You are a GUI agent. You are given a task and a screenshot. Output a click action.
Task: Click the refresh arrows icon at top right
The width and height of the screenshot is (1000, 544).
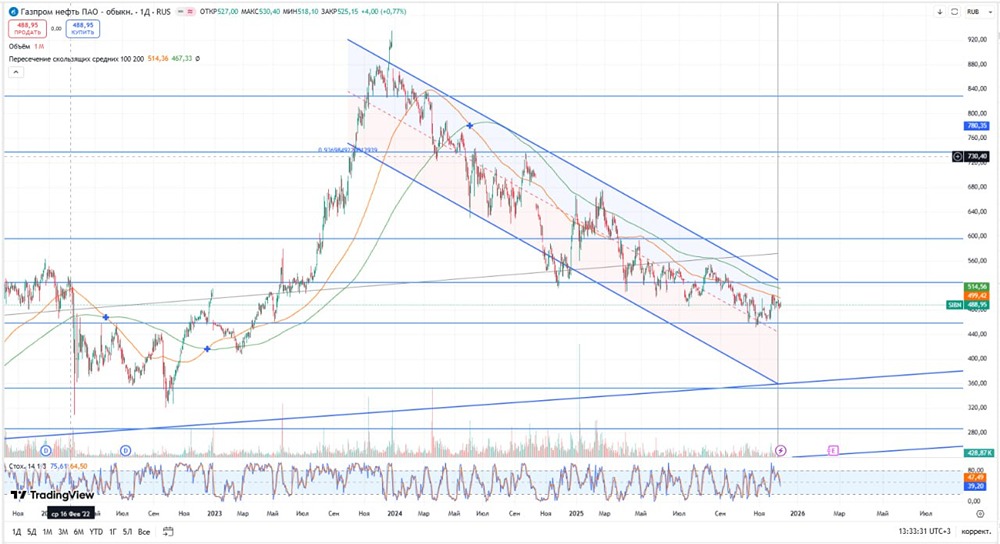click(x=955, y=11)
